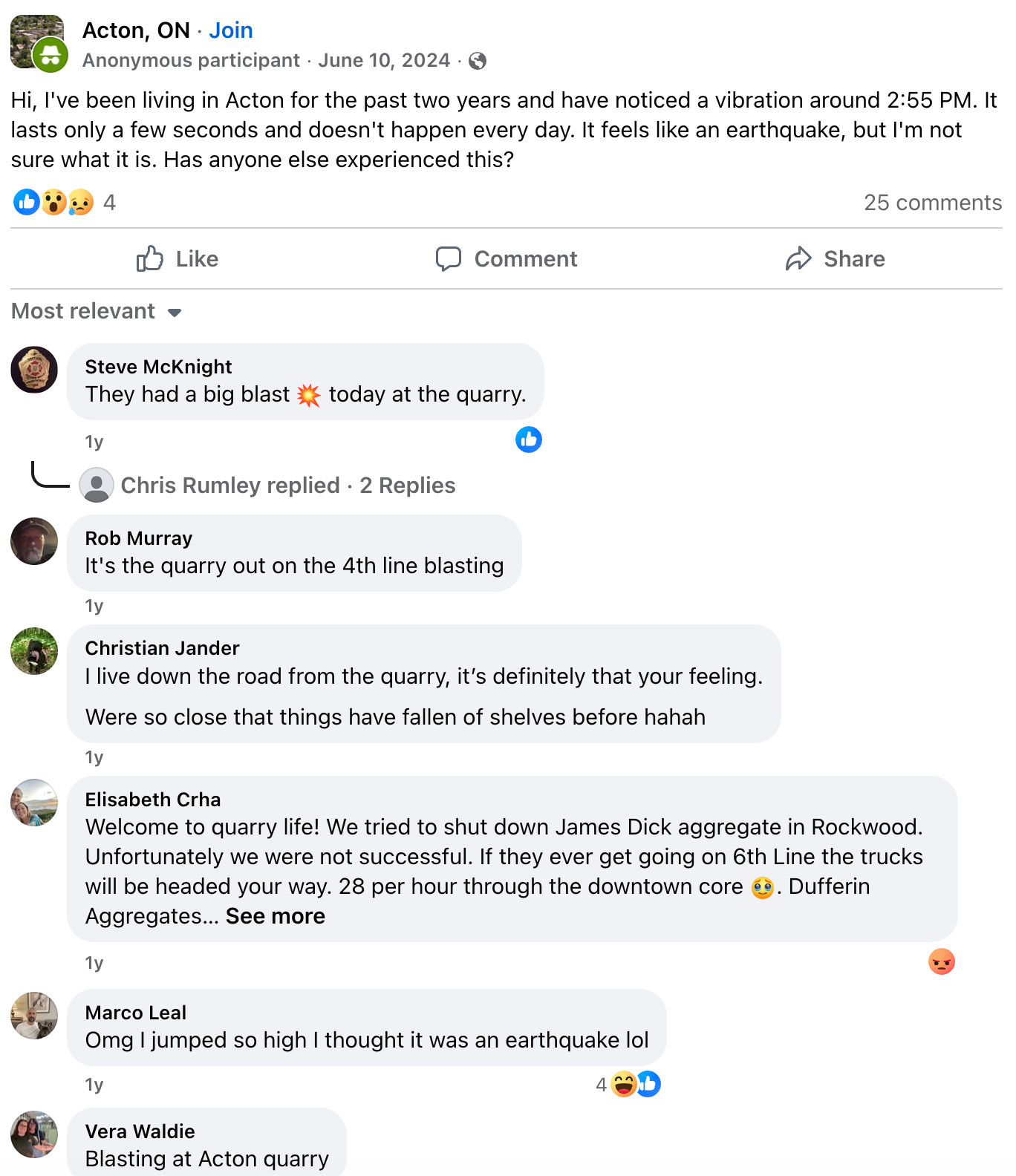Expand Elisabeth Crha's comment with See more
The height and width of the screenshot is (1176, 1016).
point(275,916)
